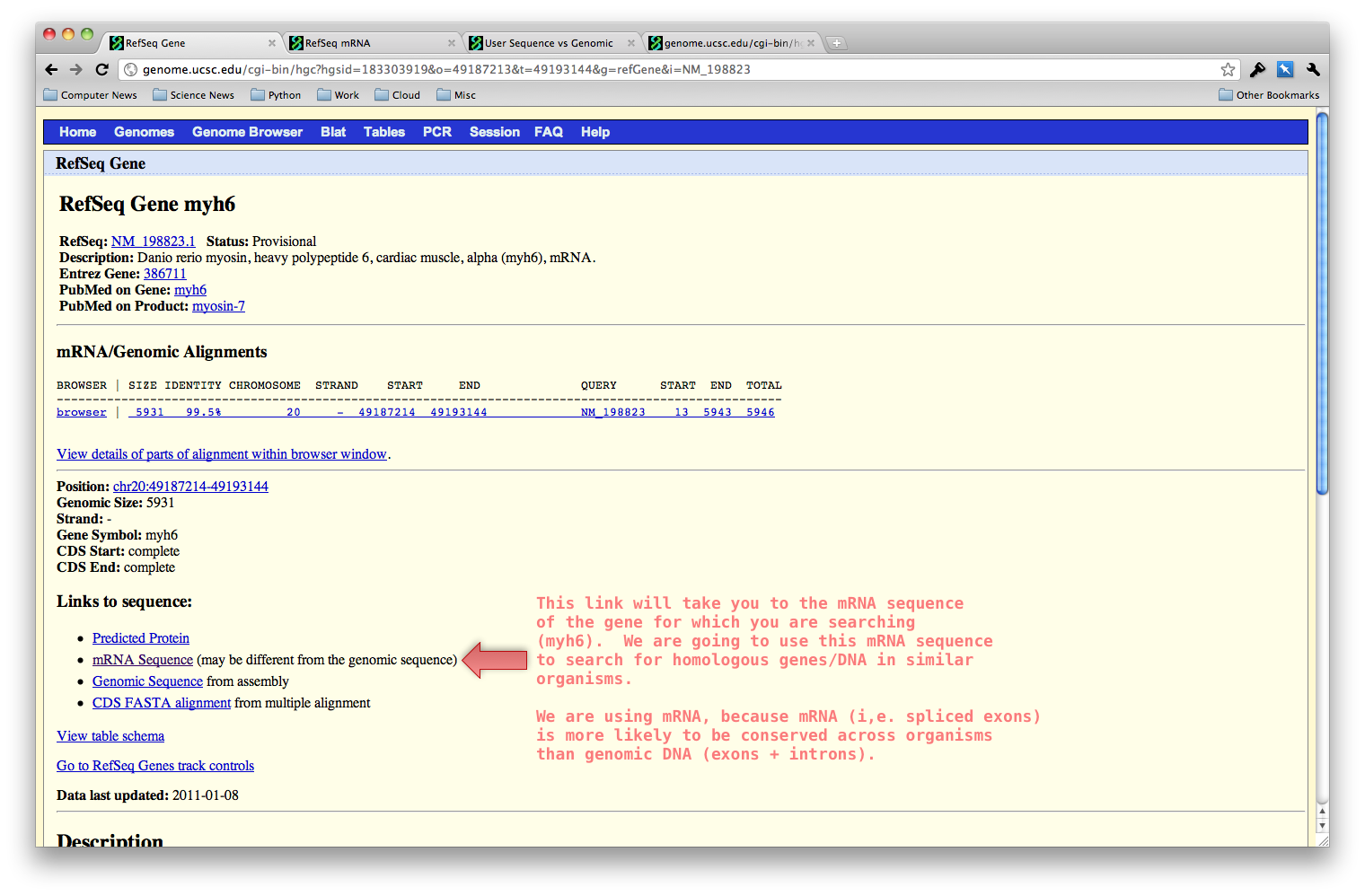The height and width of the screenshot is (896, 1365).
Task: Open View details of parts of alignment link
Action: [x=222, y=454]
